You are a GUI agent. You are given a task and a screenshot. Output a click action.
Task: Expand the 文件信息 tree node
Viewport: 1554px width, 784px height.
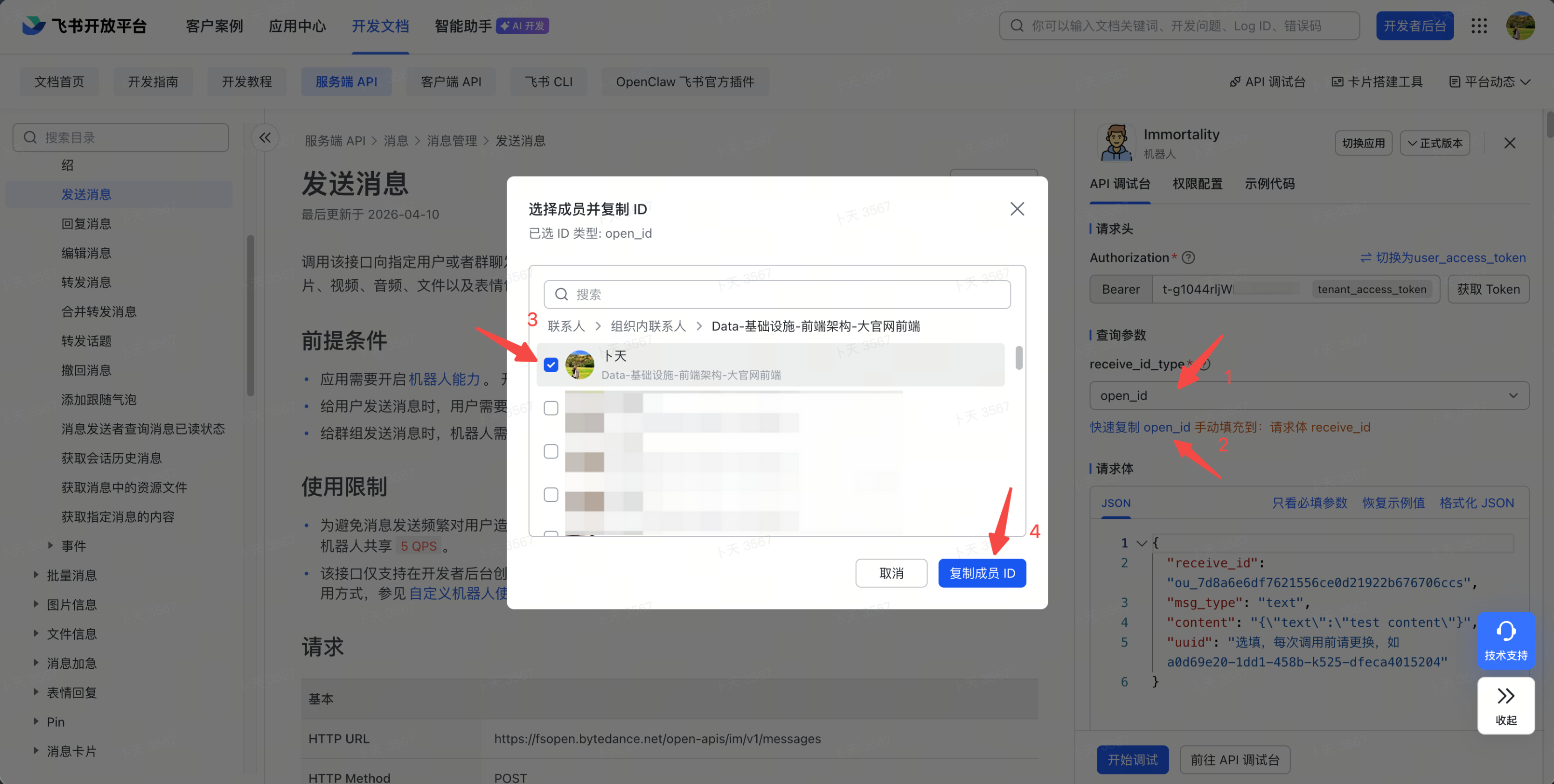coord(36,633)
